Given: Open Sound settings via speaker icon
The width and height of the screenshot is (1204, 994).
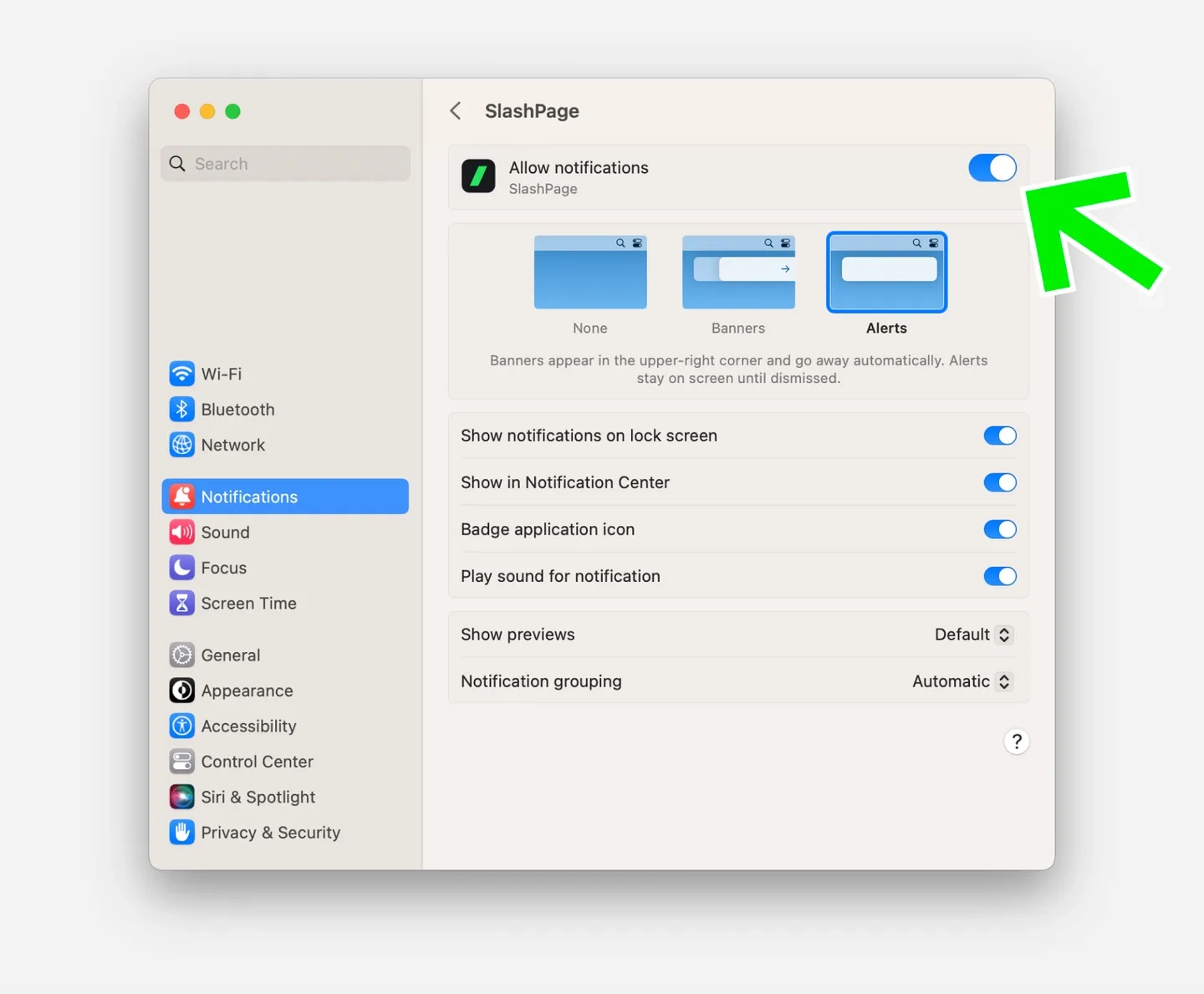Looking at the screenshot, I should pos(181,533).
